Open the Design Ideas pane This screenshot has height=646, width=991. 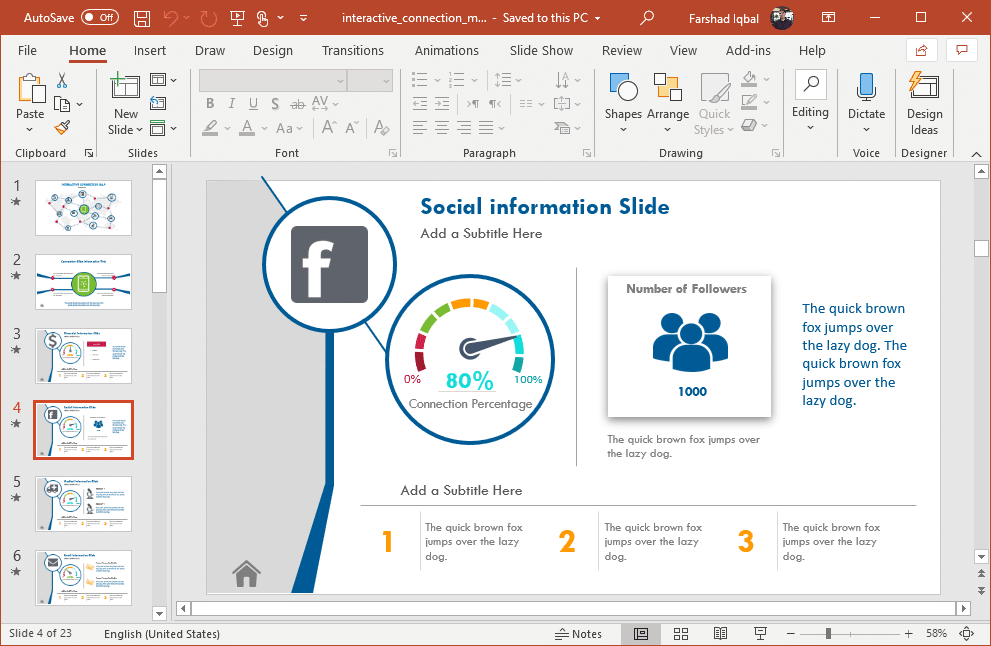click(x=924, y=103)
